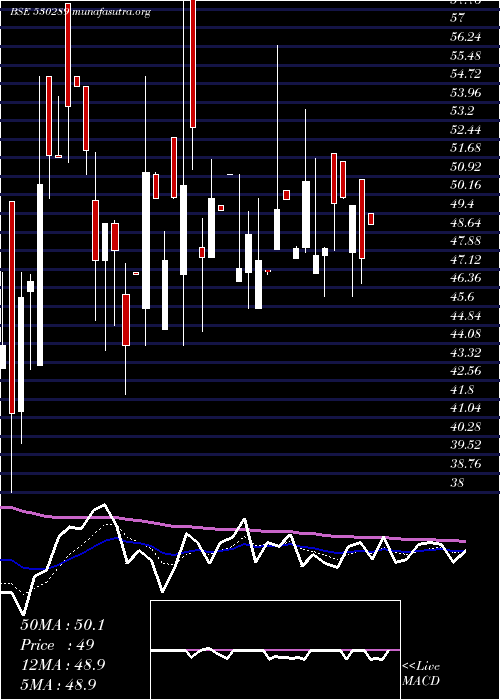500x700 pixels.
Task: Click the 50.16 price axis label
Action: click(x=465, y=185)
